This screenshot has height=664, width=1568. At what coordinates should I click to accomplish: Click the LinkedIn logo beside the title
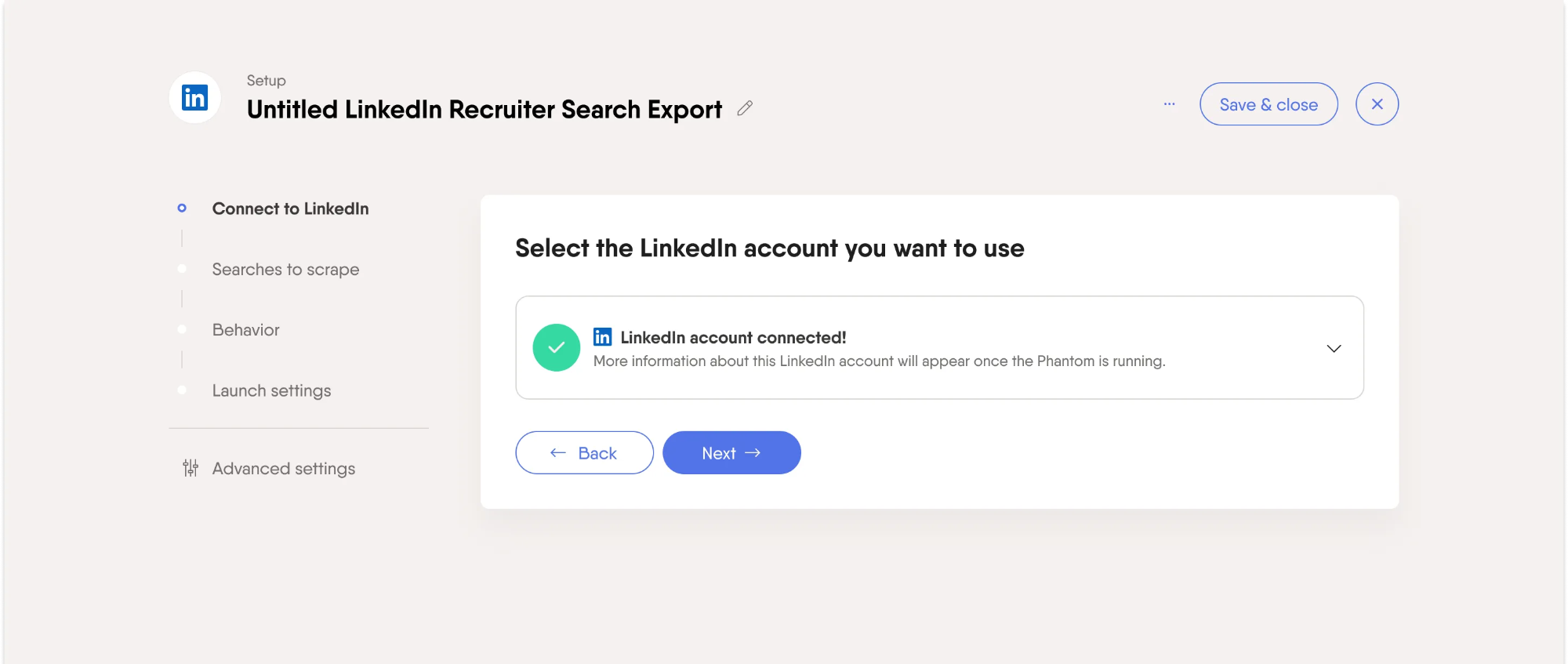coord(194,98)
